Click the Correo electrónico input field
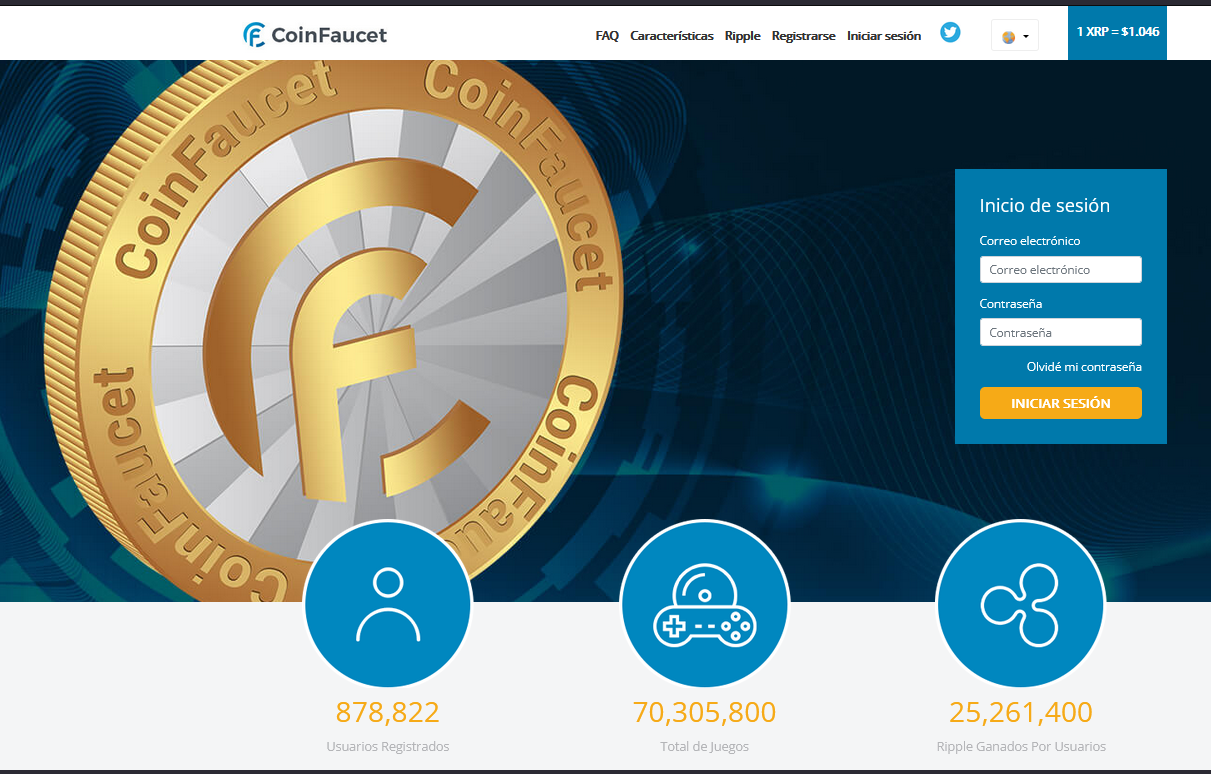1211x774 pixels. 1060,269
